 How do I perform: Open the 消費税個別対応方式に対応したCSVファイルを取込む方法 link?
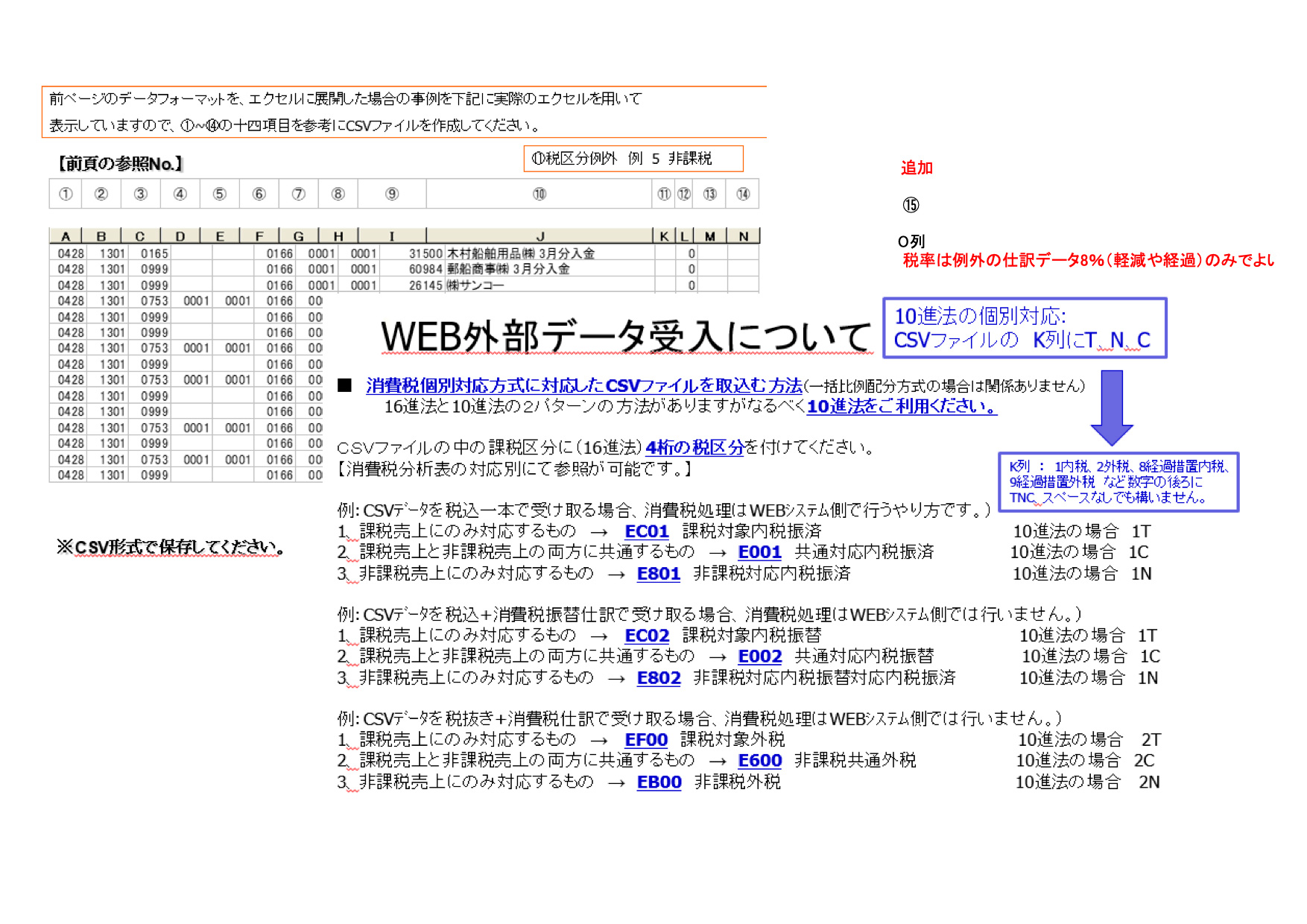point(584,385)
